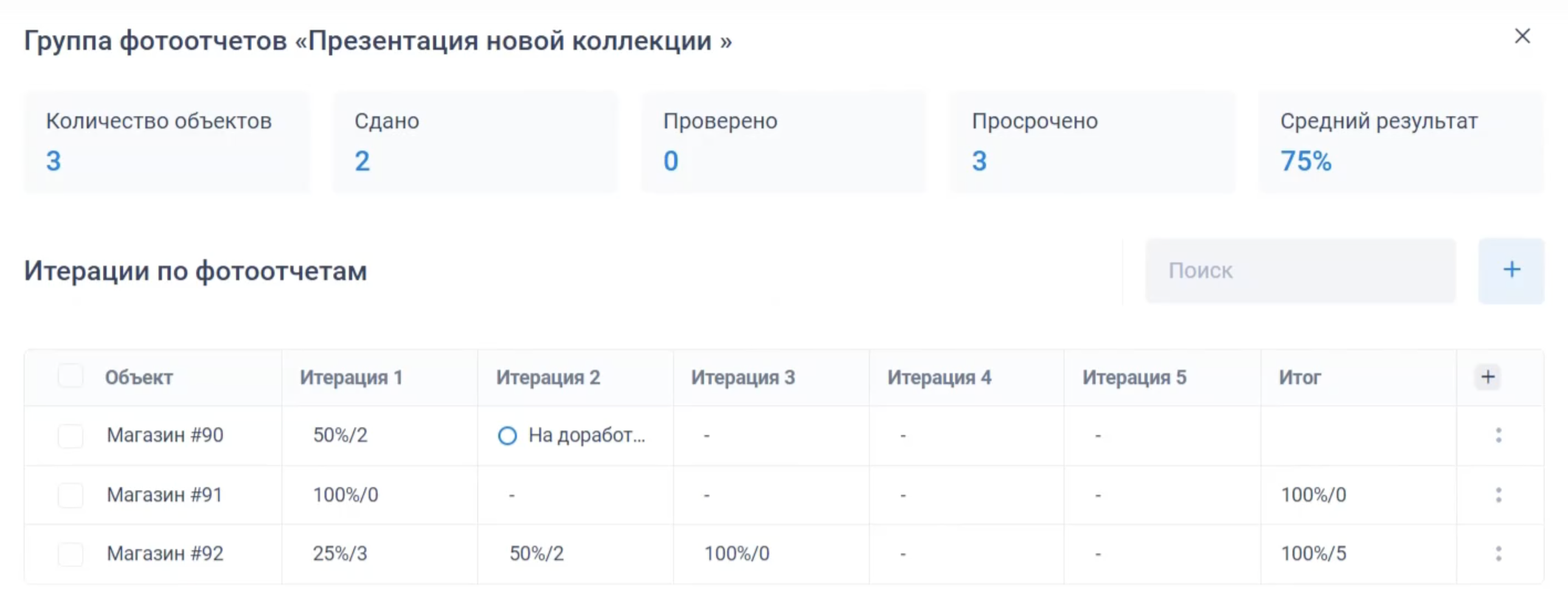Close the photo report group dialog
1568x614 pixels.
(1522, 36)
